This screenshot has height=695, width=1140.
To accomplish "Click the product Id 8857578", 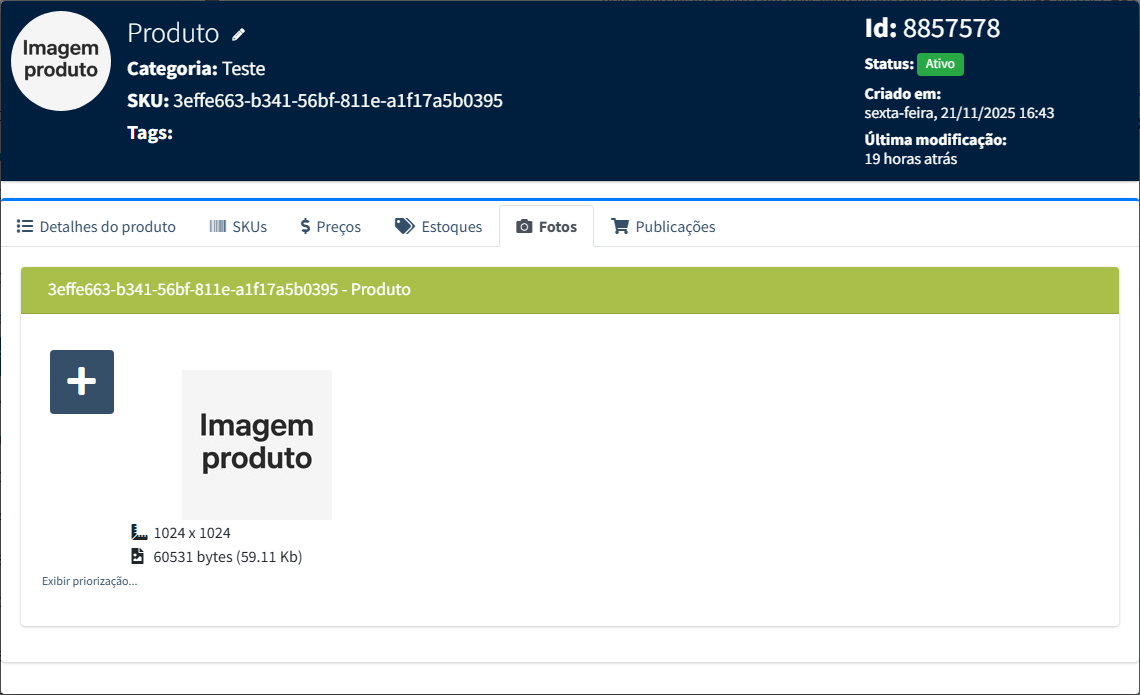I will pyautogui.click(x=950, y=28).
